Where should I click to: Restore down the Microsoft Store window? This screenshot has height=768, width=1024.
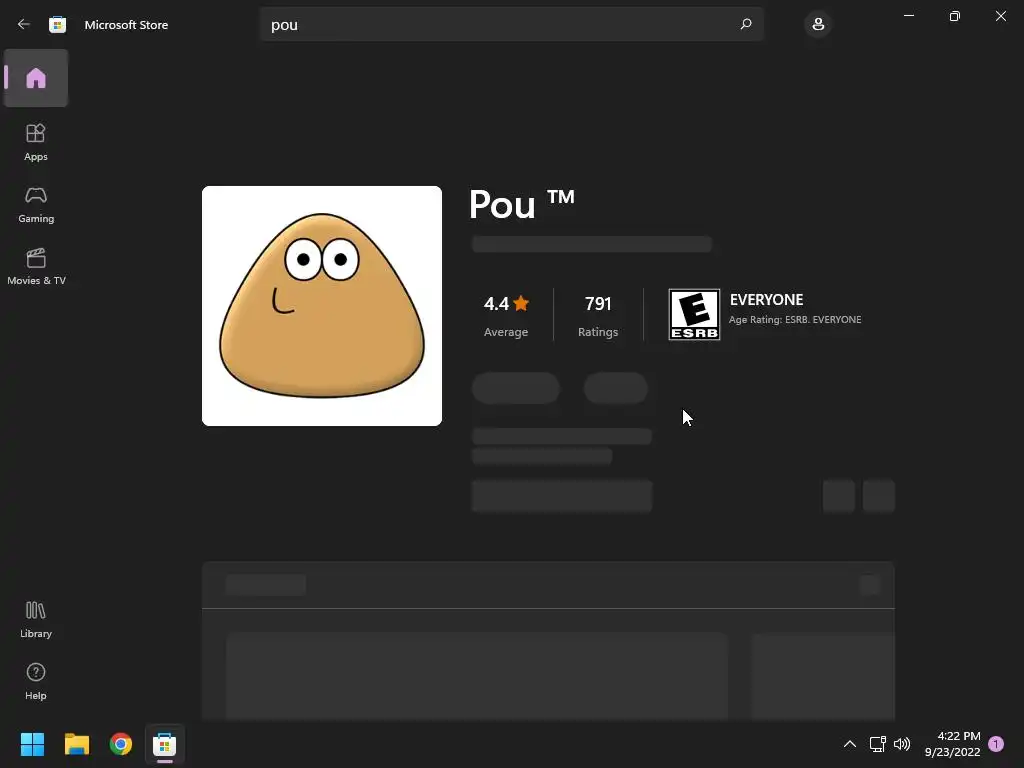(x=955, y=16)
